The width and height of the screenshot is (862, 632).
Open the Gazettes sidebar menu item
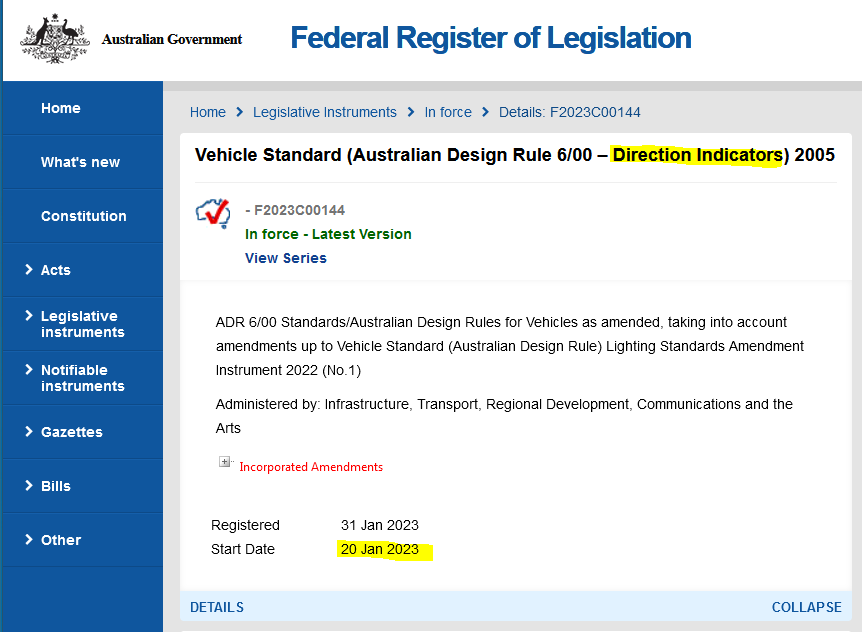[71, 432]
